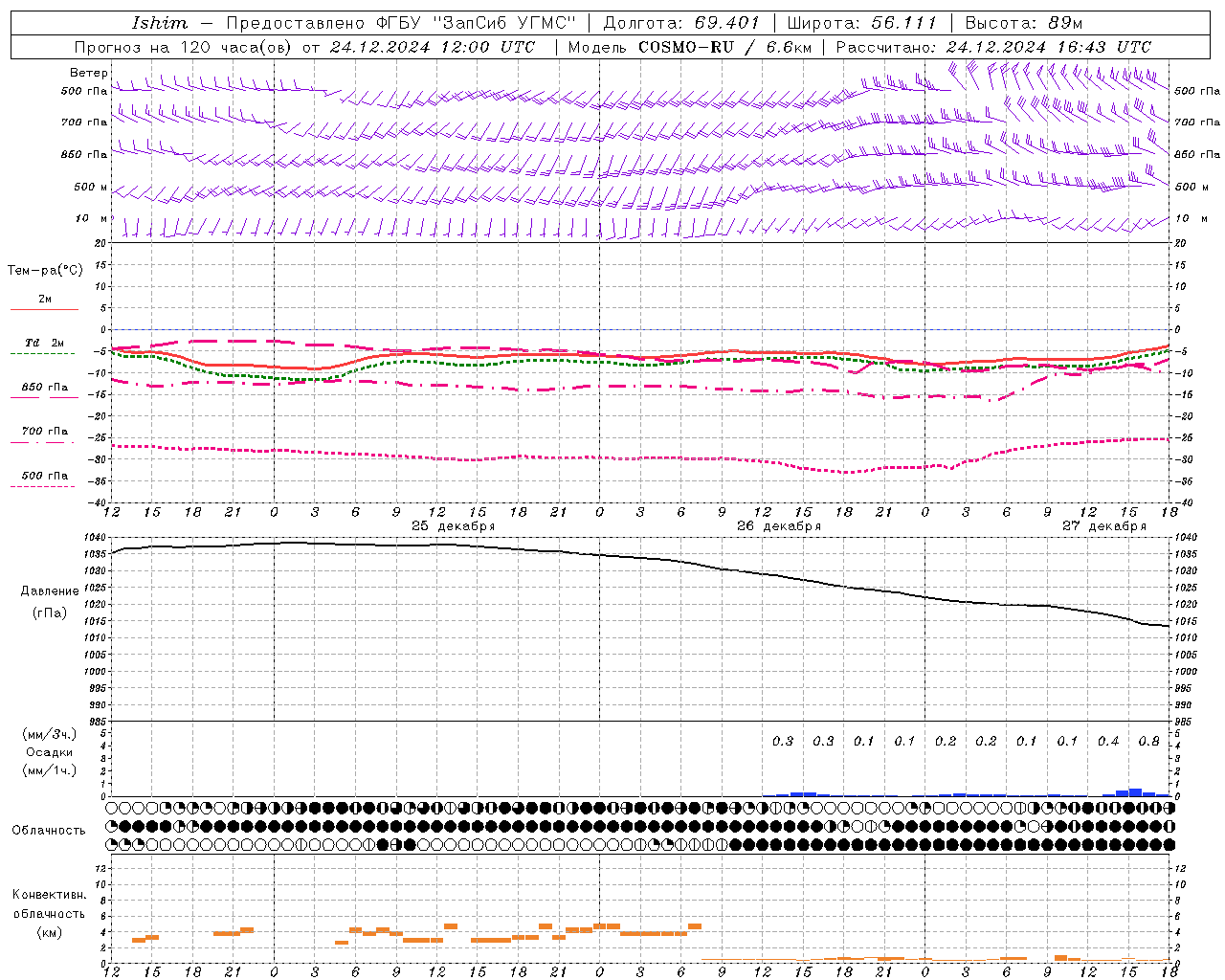Select the 'Широта: 56.111' latitude text

click(x=861, y=22)
